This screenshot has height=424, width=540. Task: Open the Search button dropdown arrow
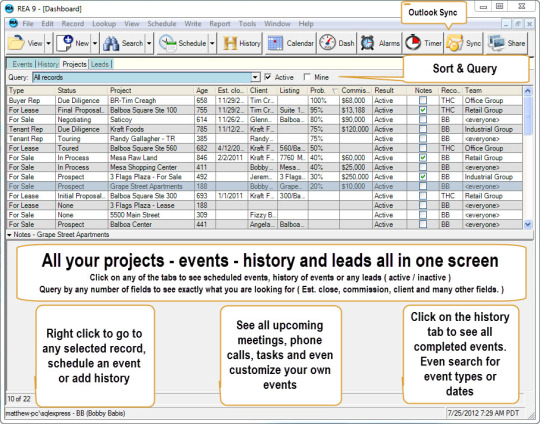click(x=149, y=43)
